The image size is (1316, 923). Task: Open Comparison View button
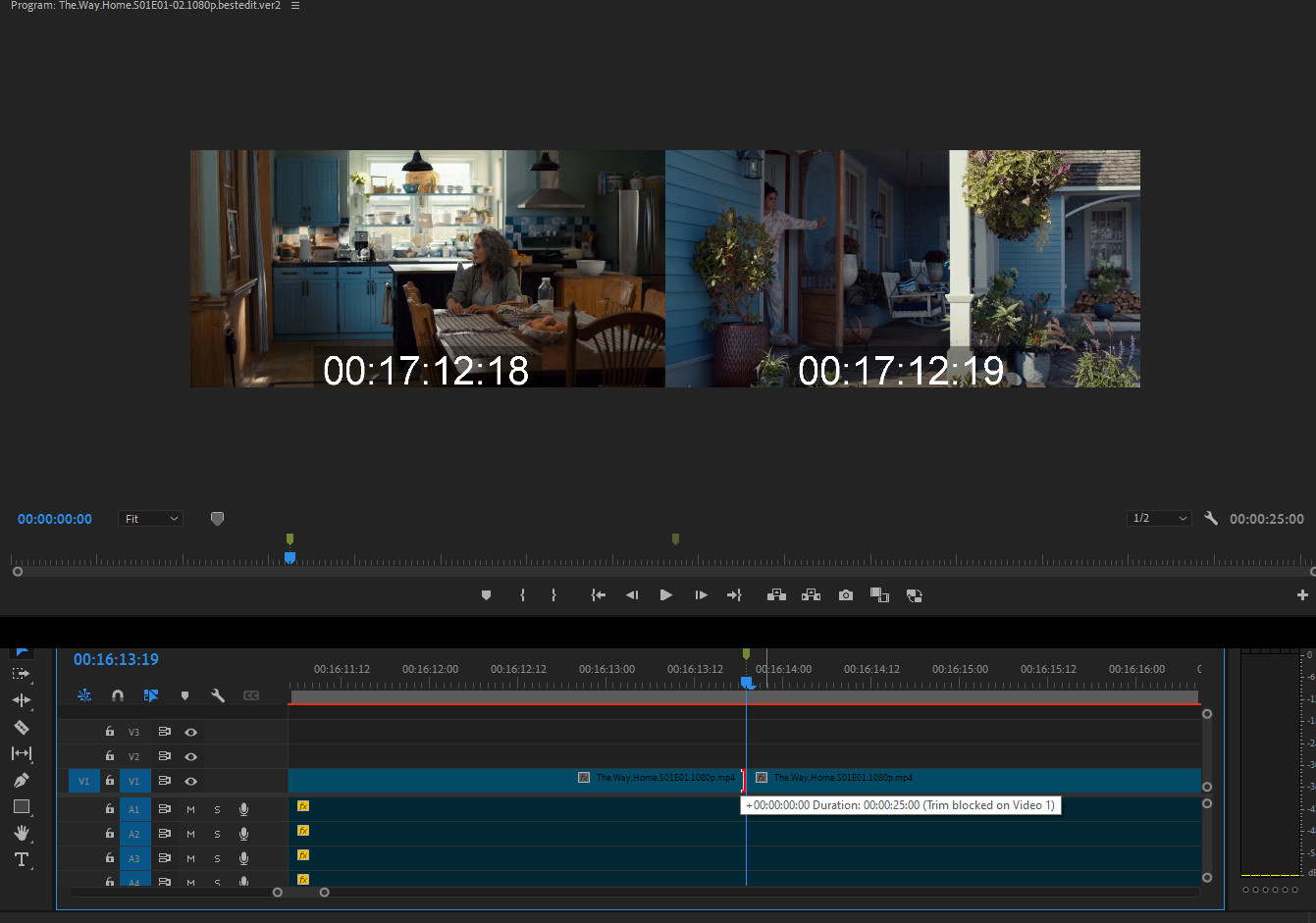pos(879,595)
